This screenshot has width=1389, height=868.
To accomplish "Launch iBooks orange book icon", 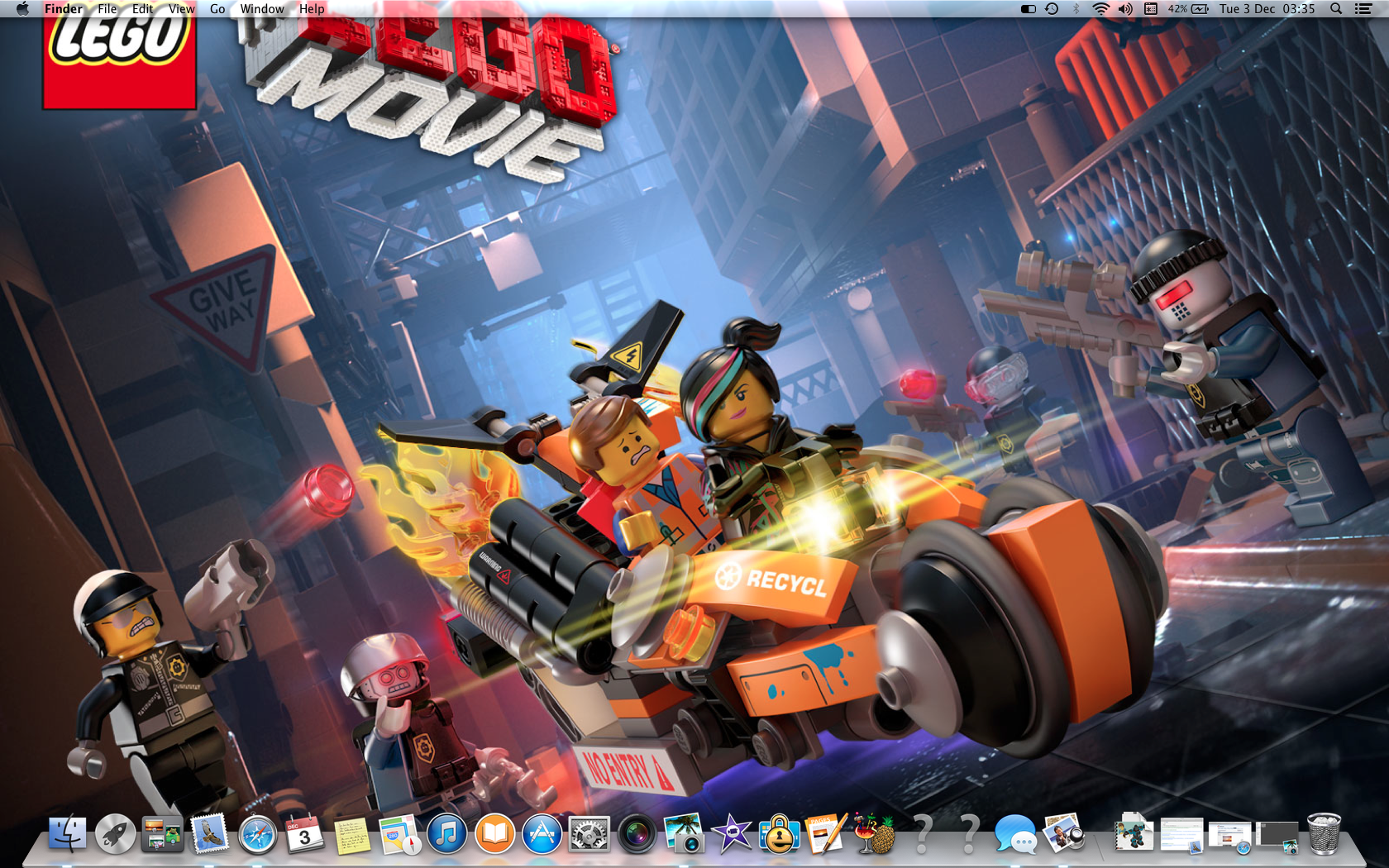I will click(x=495, y=833).
